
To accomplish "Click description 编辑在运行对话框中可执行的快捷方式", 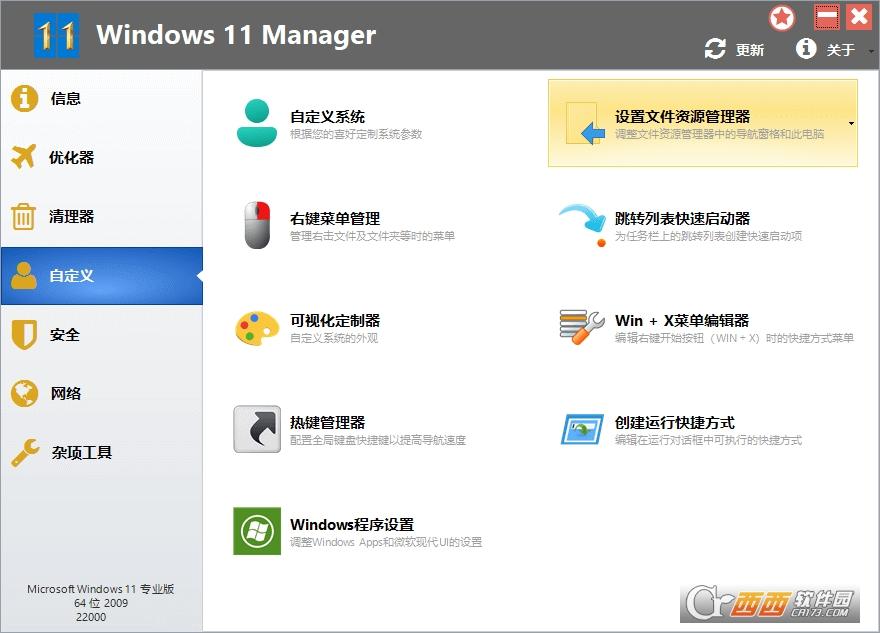I will [x=708, y=439].
